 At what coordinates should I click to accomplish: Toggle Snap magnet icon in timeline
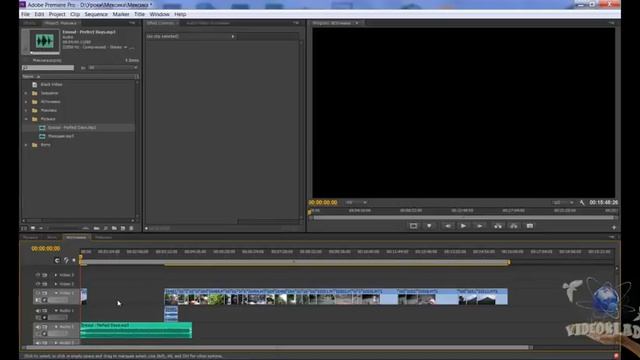57,260
